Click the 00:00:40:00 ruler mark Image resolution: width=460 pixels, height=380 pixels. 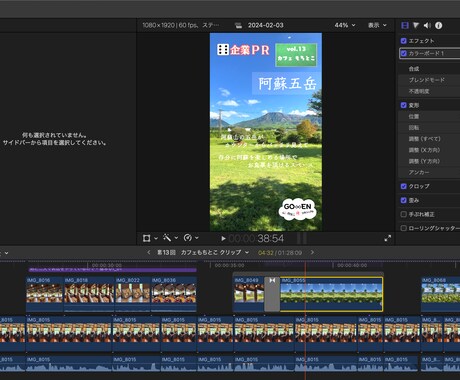coord(352,266)
